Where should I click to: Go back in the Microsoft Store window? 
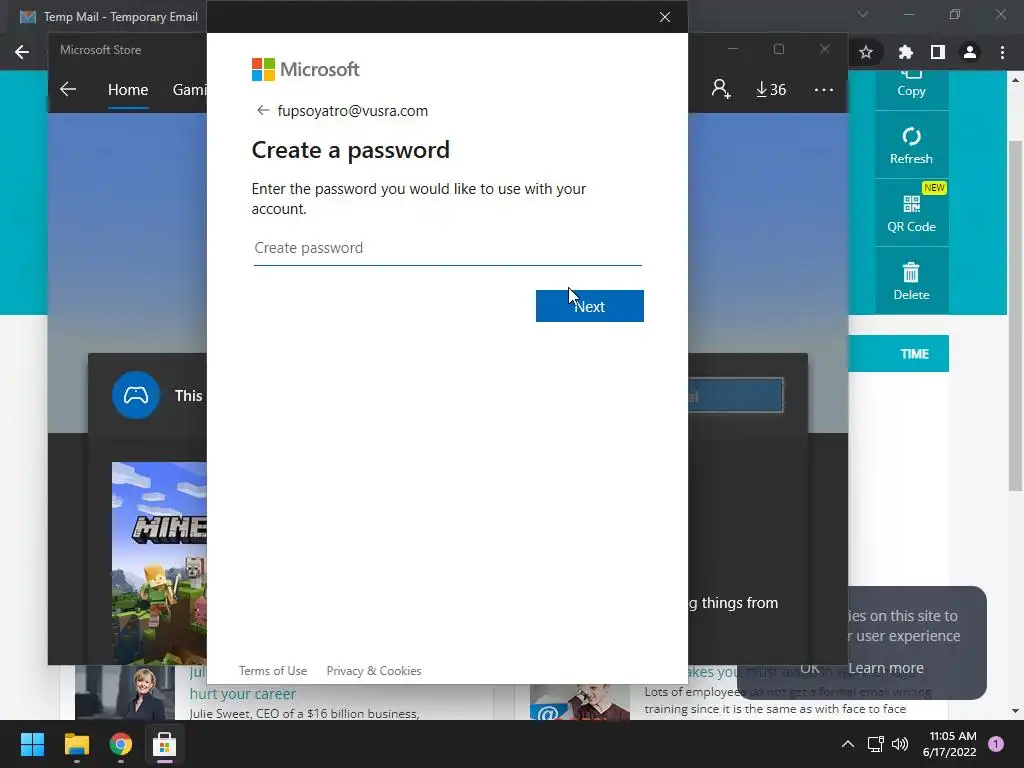pyautogui.click(x=68, y=89)
